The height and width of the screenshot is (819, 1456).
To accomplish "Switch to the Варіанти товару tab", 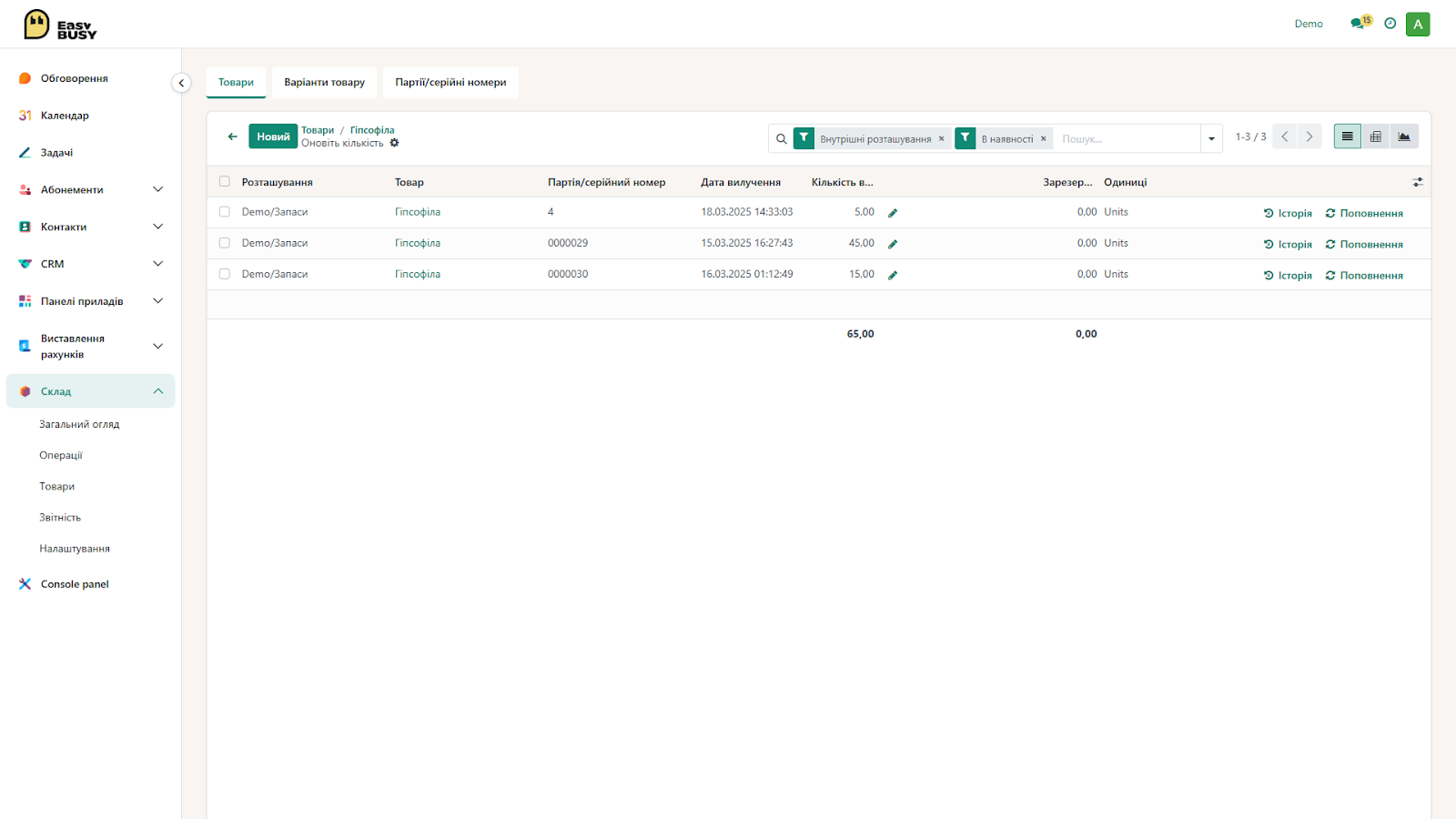I will pos(324,82).
